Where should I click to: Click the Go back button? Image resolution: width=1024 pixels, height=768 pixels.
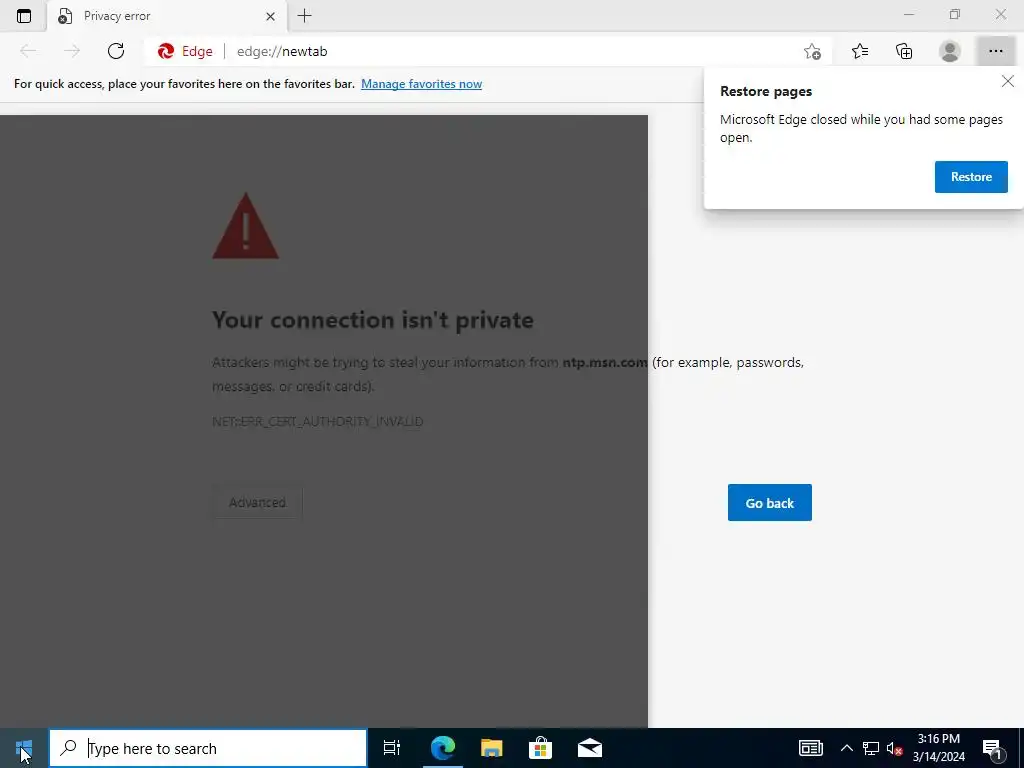(769, 503)
